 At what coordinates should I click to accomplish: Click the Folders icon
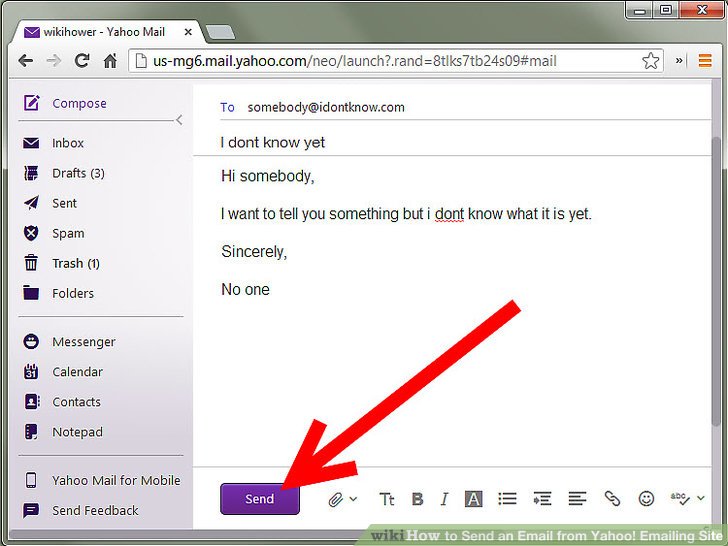coord(31,293)
